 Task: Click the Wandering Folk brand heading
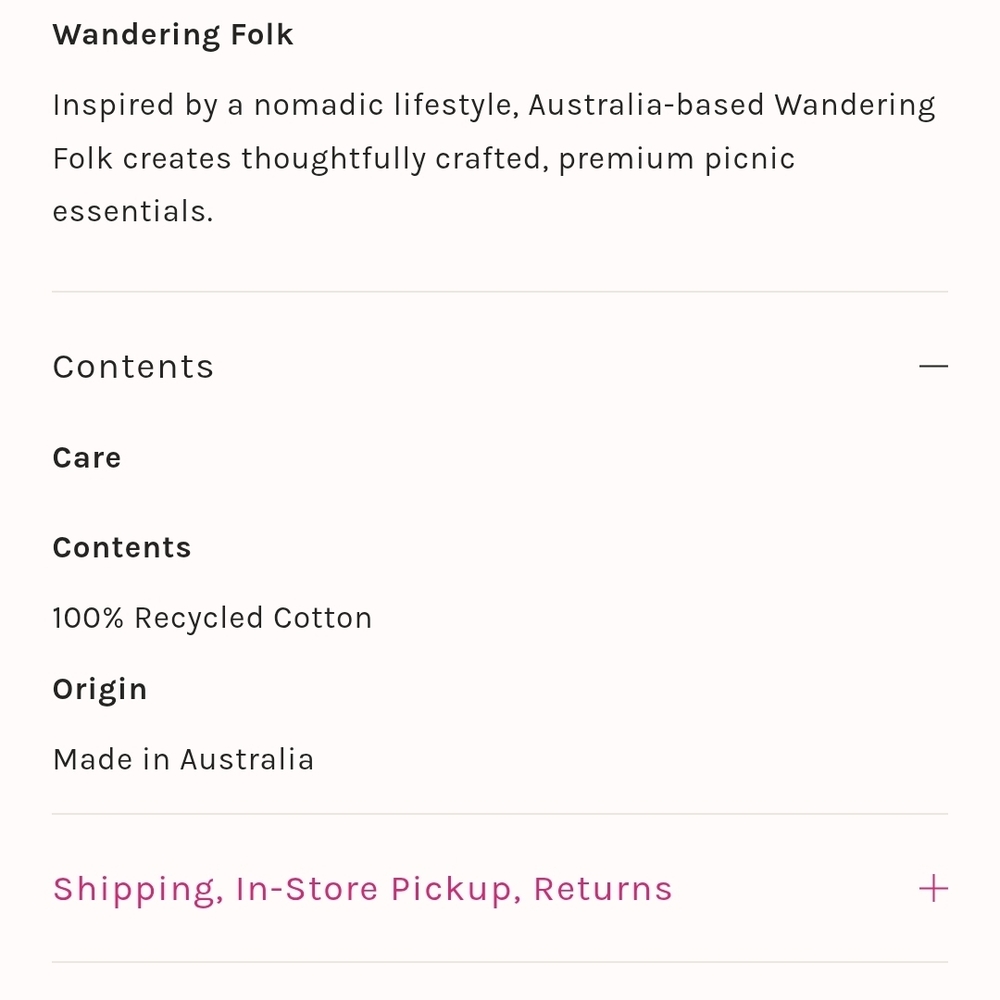[173, 35]
